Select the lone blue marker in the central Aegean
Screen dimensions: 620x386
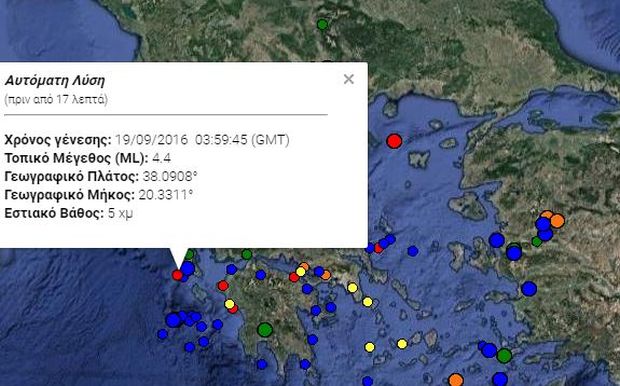point(412,251)
